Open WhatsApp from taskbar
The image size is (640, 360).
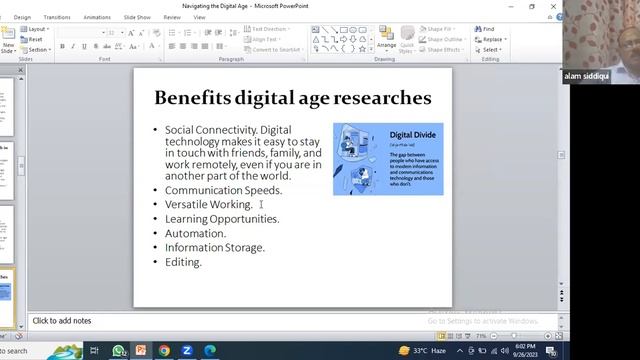pyautogui.click(x=119, y=351)
